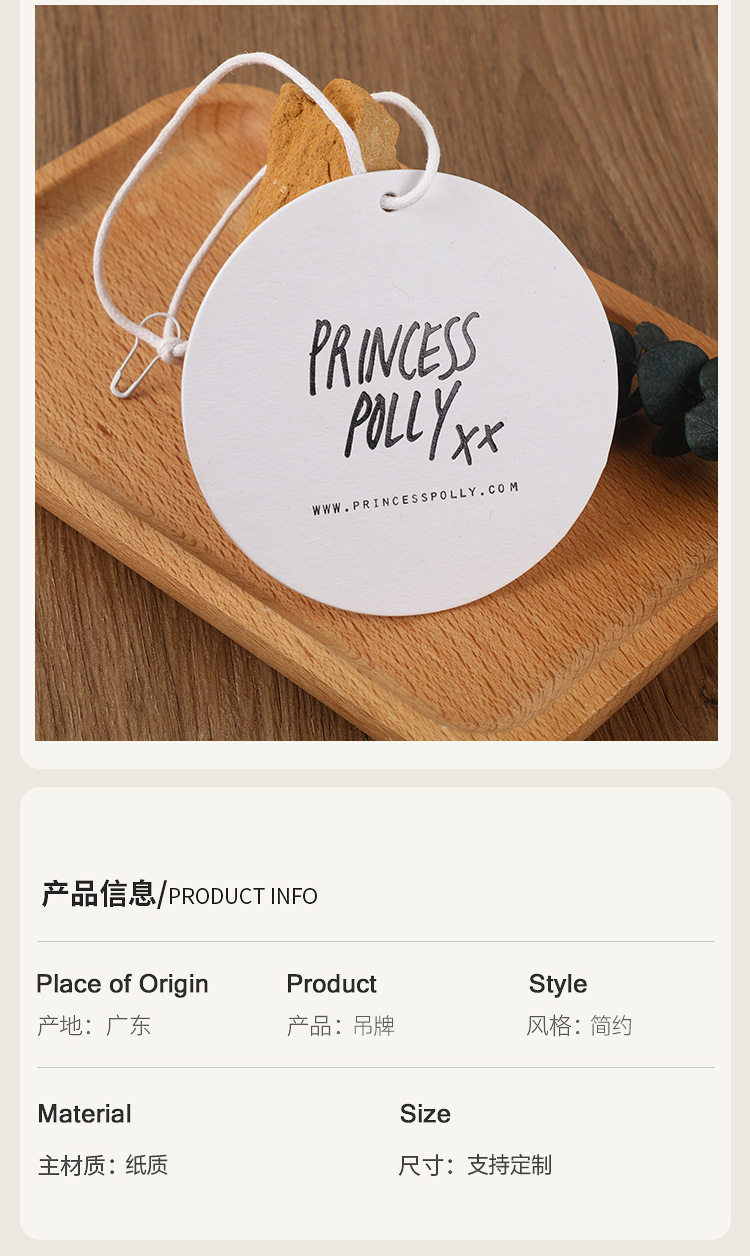Click the 风格：简约 value
The width and height of the screenshot is (750, 1256).
580,1026
